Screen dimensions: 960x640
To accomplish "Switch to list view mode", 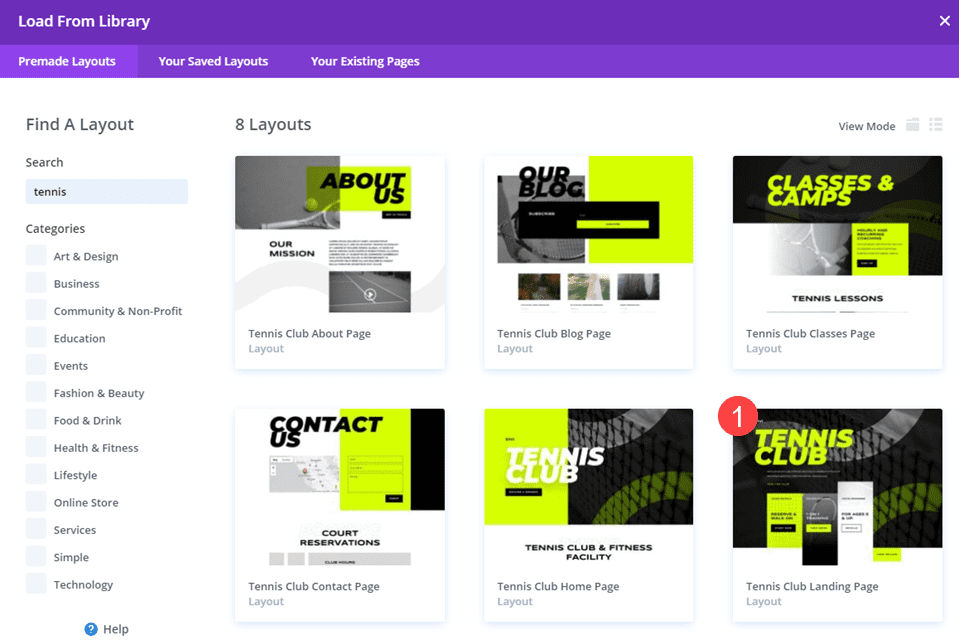I will tap(936, 124).
